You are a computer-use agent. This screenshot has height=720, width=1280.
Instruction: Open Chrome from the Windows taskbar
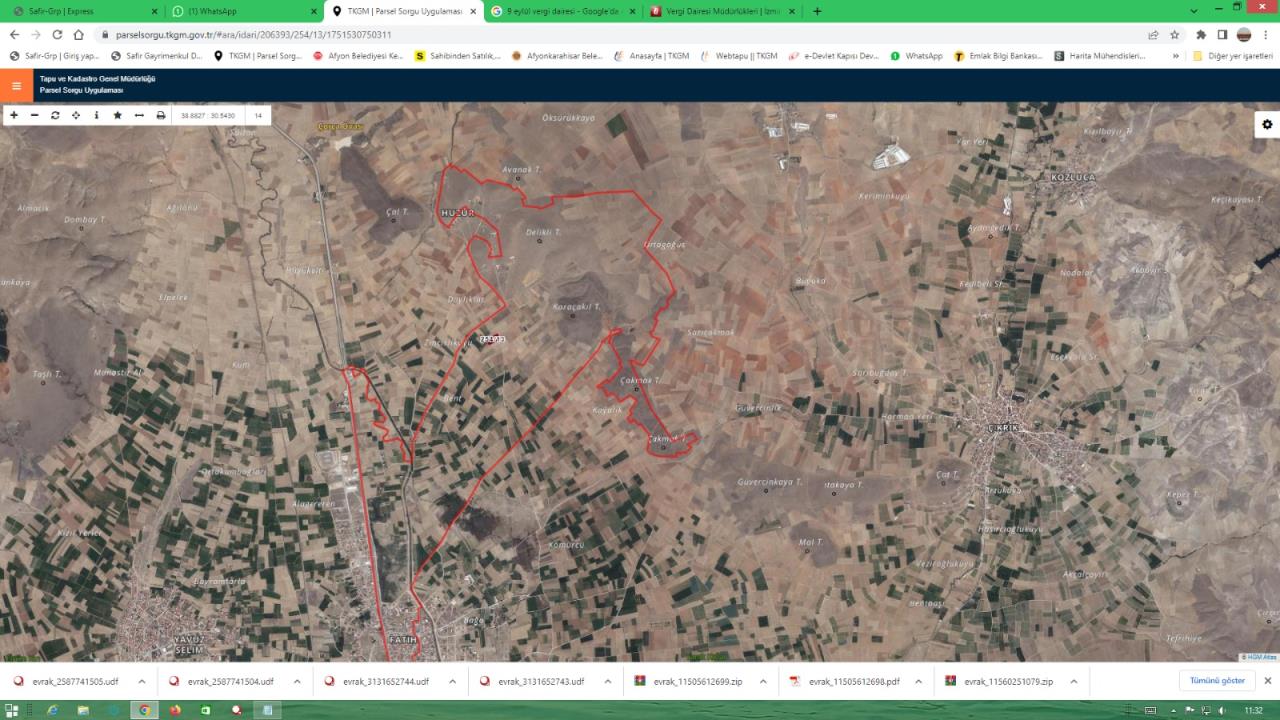(x=144, y=710)
